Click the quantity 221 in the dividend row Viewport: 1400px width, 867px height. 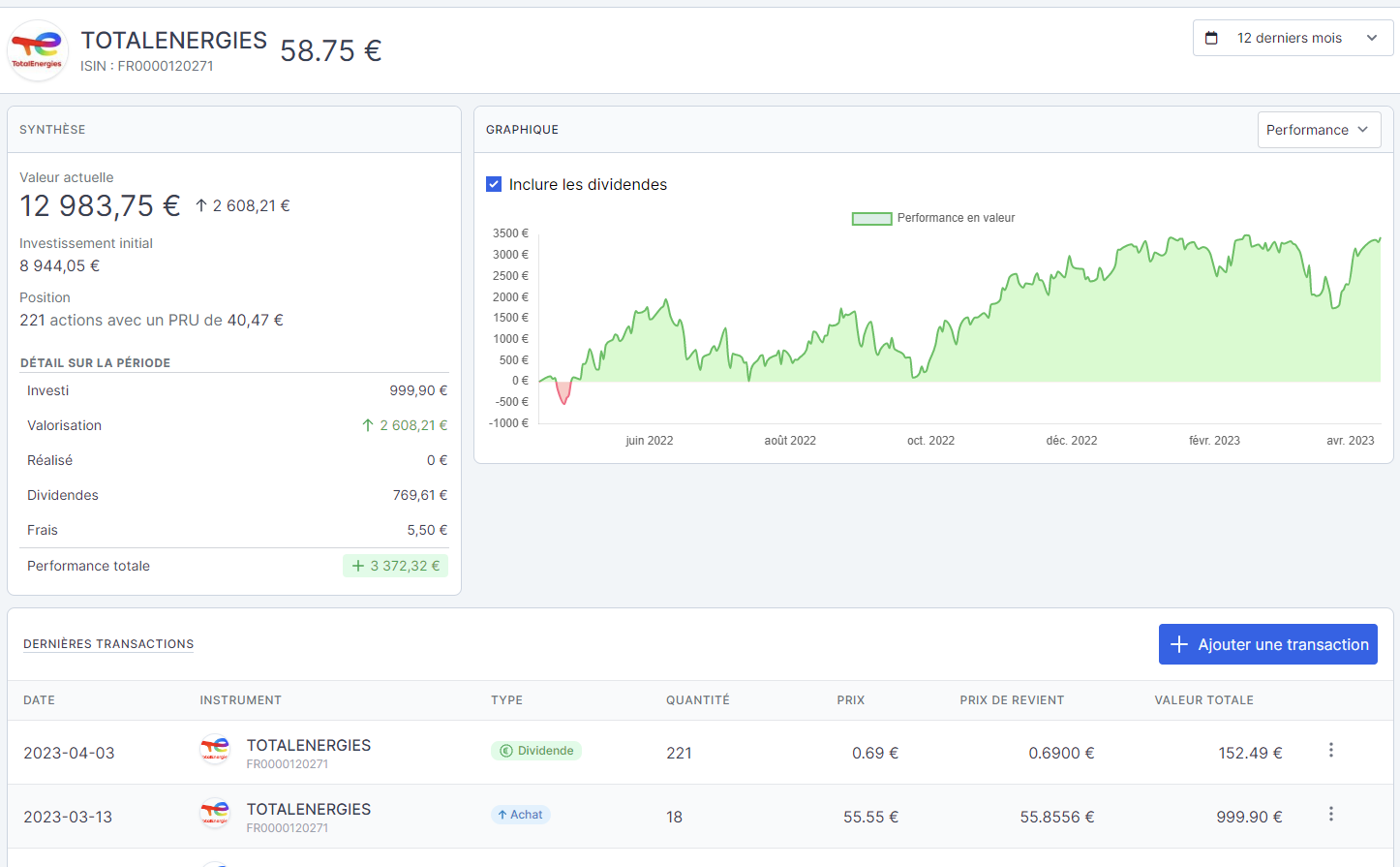(x=679, y=753)
